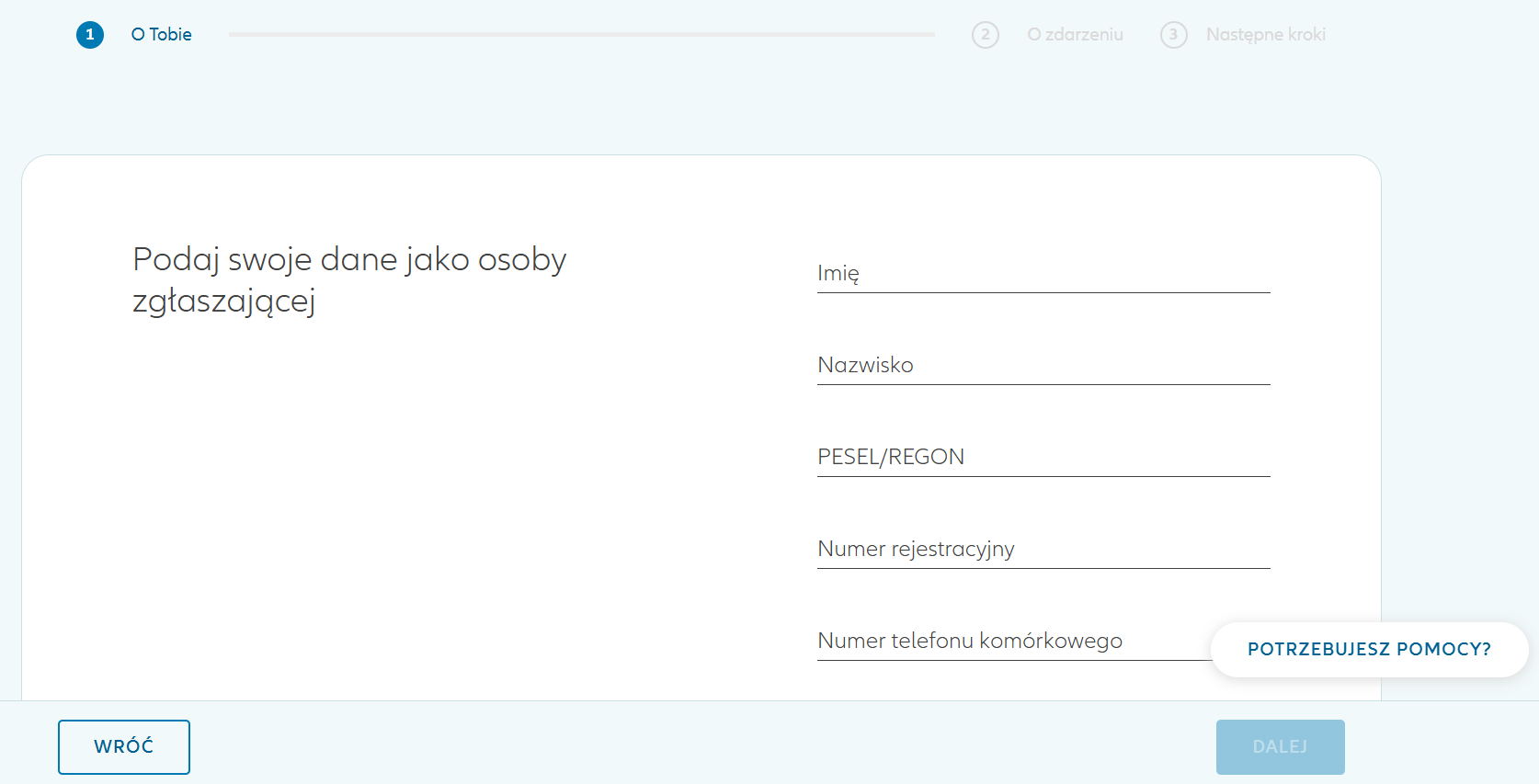Click the underline beneath the Imię label
Image resolution: width=1539 pixels, height=784 pixels.
[1043, 292]
